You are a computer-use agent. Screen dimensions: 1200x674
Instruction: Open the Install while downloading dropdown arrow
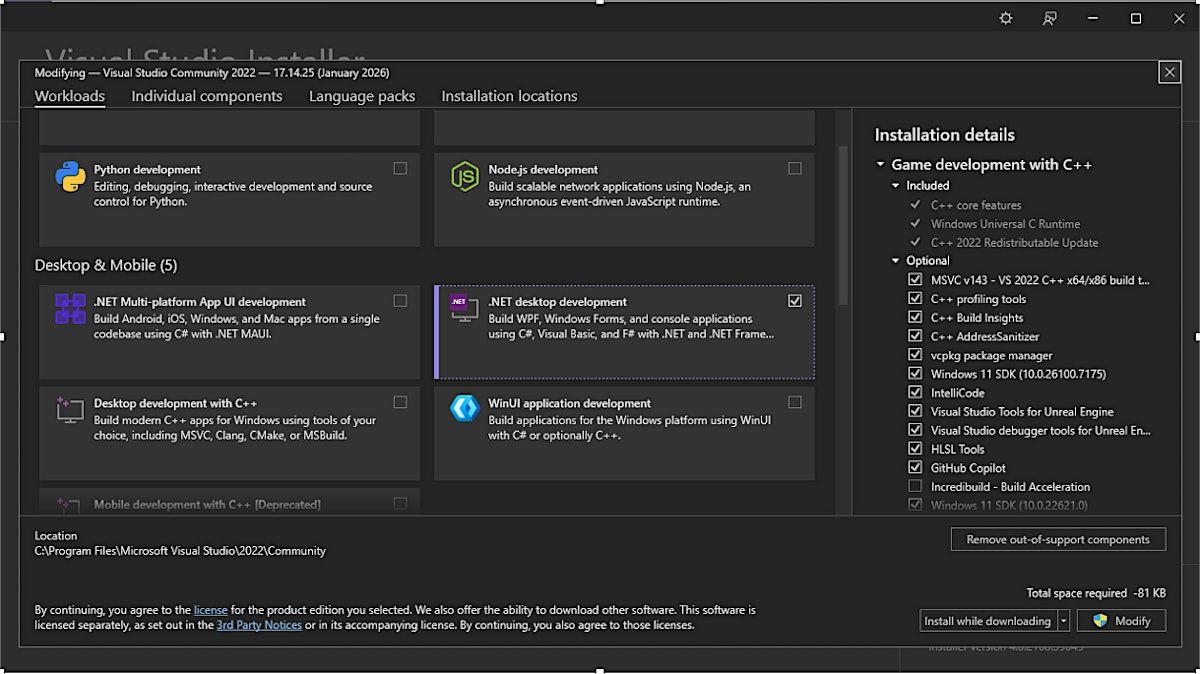click(1063, 621)
